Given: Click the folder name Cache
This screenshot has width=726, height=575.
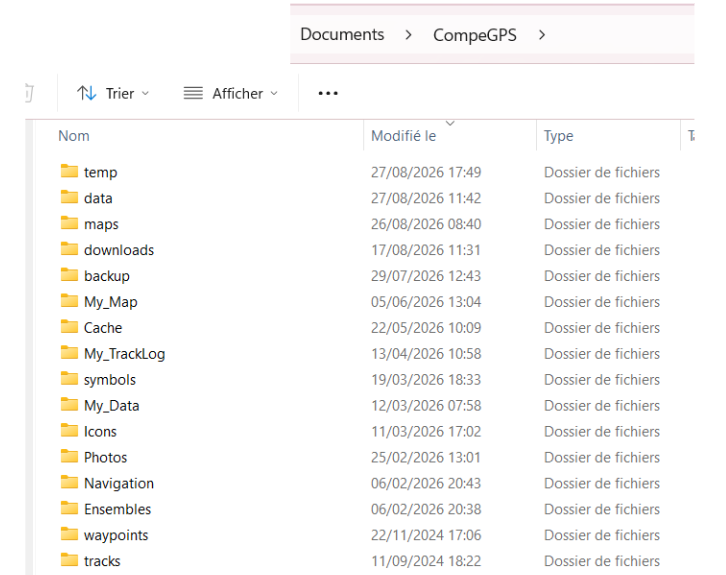Looking at the screenshot, I should click(x=103, y=328).
